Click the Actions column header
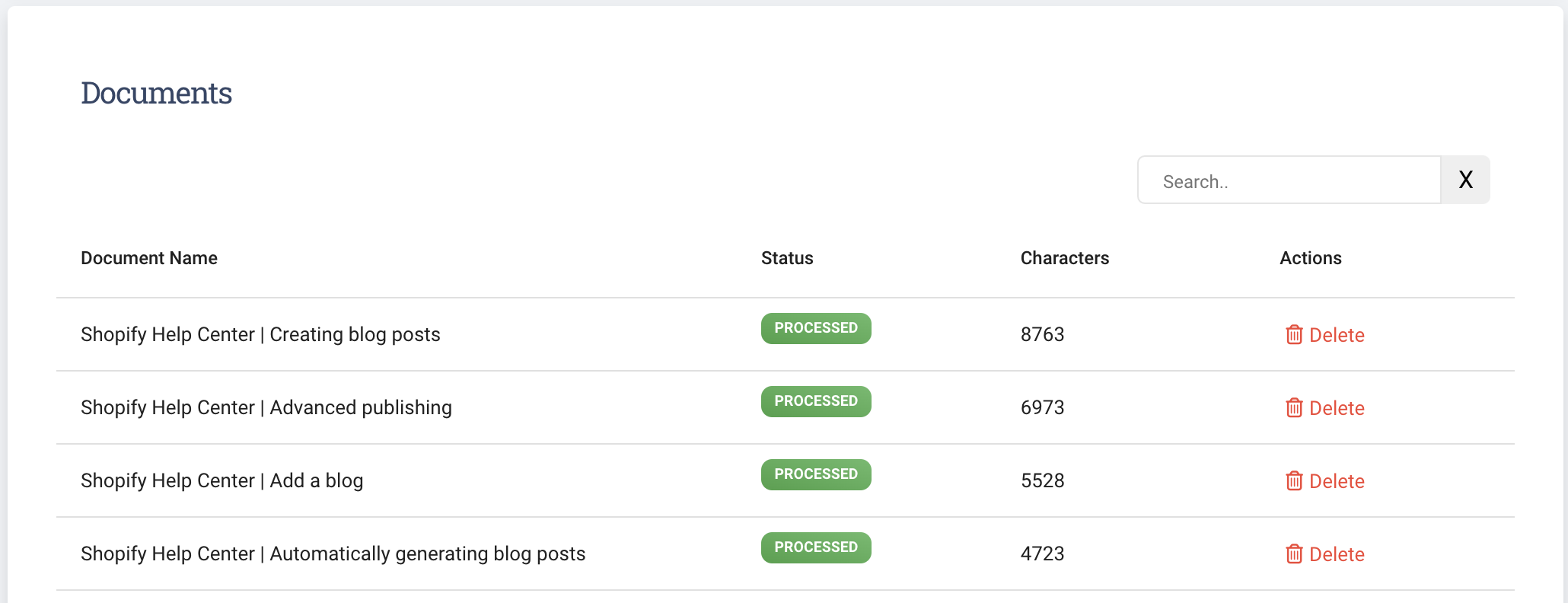The height and width of the screenshot is (603, 1568). [1311, 258]
